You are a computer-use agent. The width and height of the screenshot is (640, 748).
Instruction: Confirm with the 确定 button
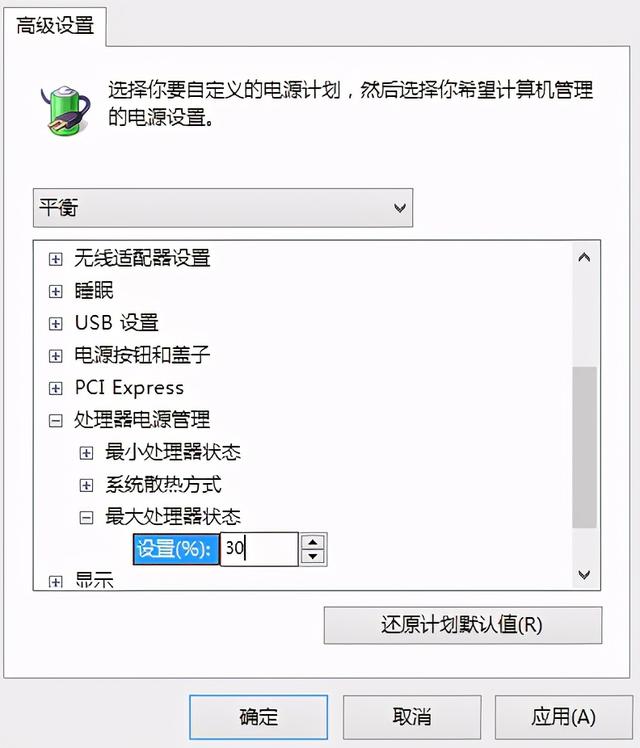click(258, 717)
